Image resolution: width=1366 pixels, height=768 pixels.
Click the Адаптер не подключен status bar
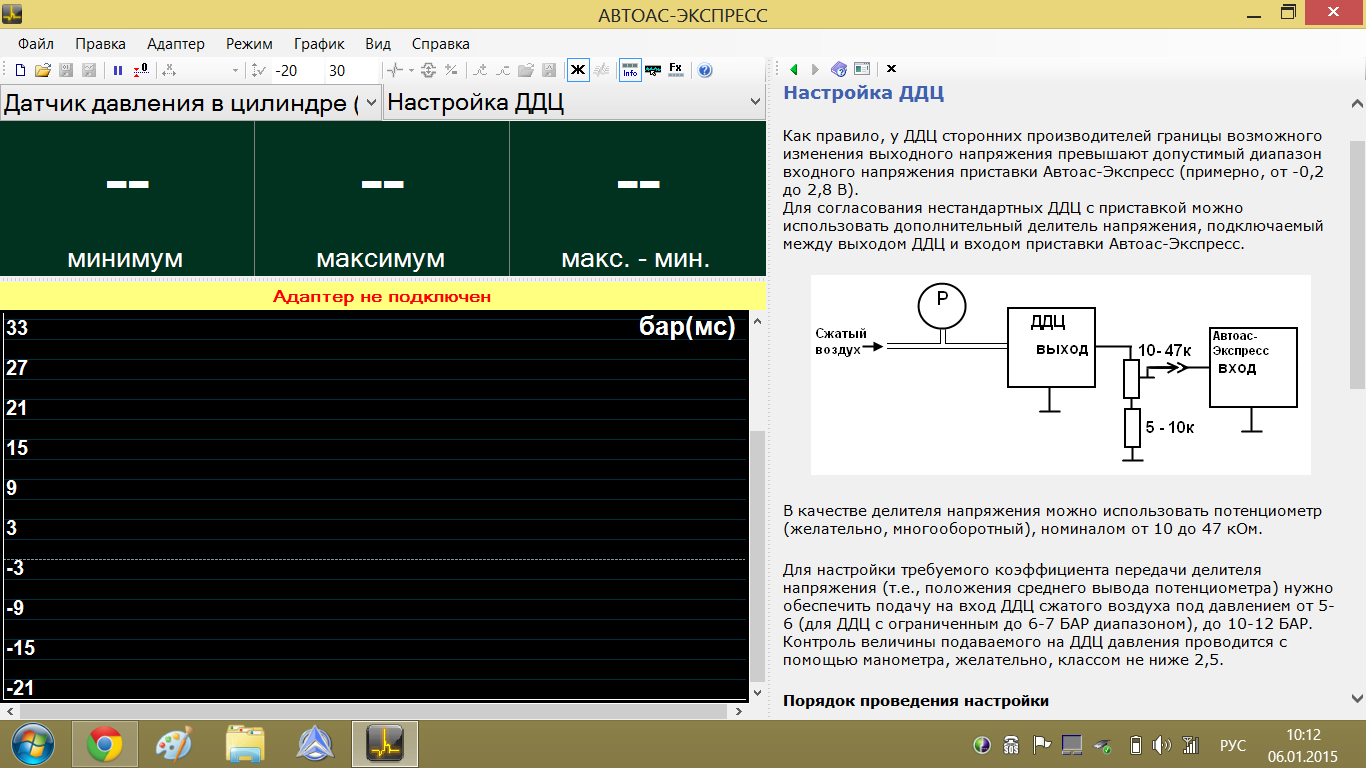click(382, 296)
